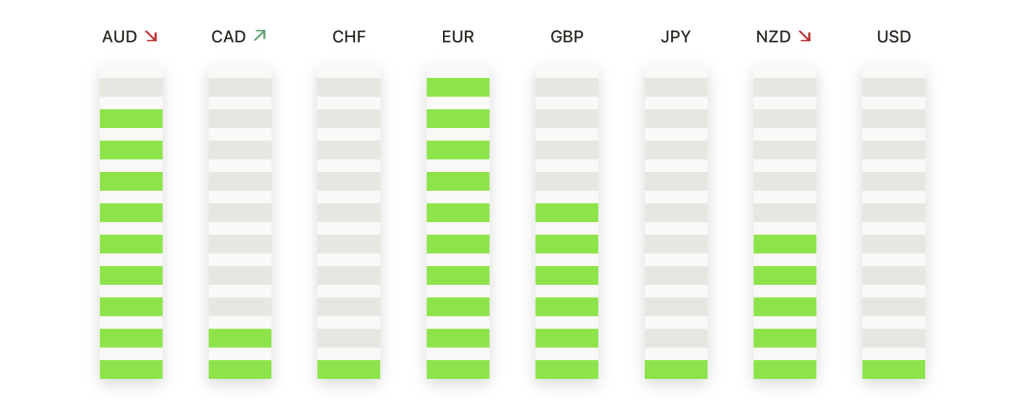
Task: Click the upper green segment of CAD bar
Action: coord(240,338)
